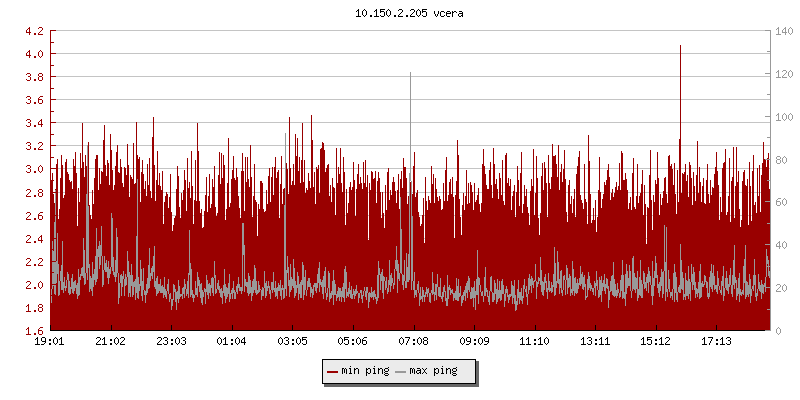Pick the 23:03 time axis label
800x400 pixels.
pos(171,342)
